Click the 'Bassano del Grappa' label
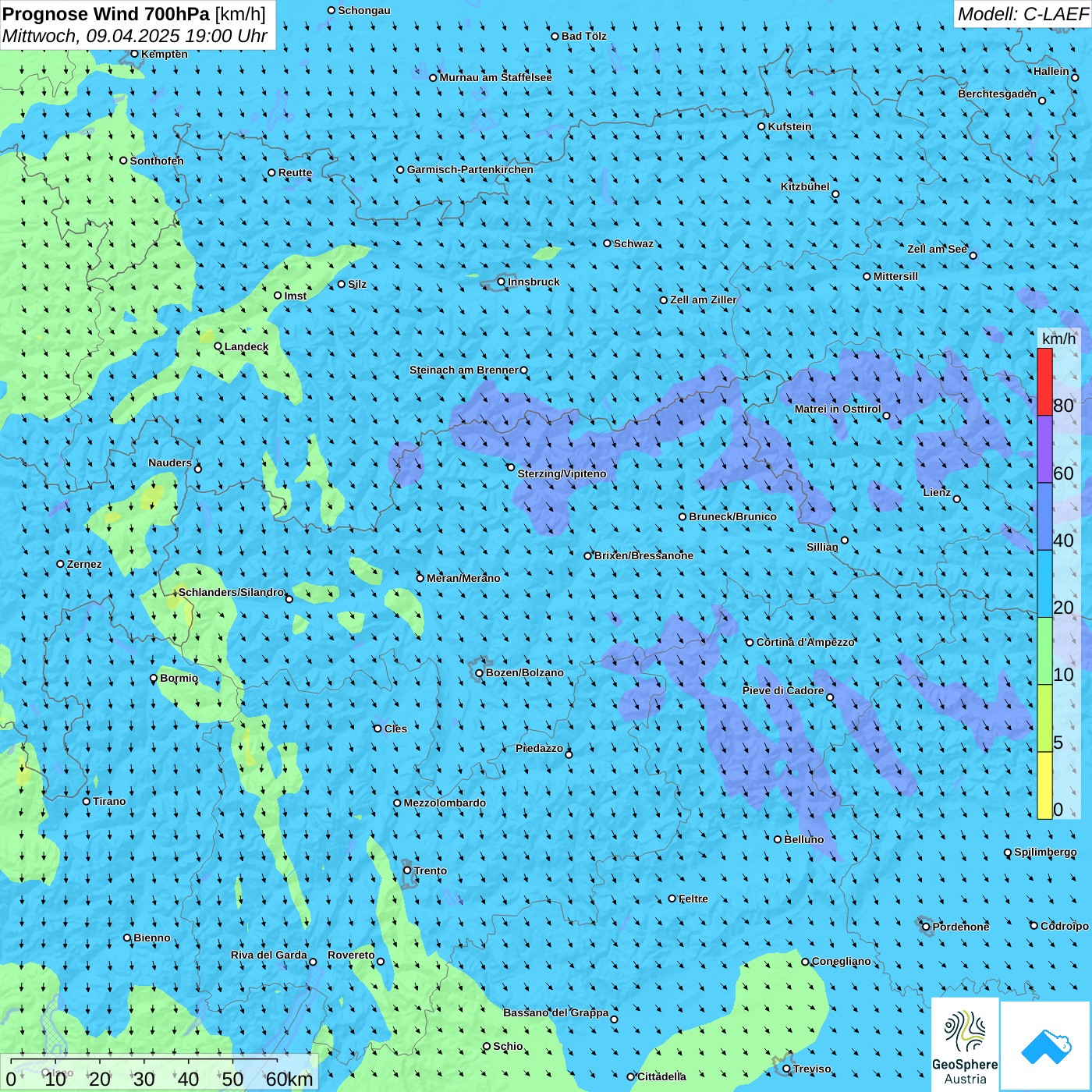 point(556,1012)
